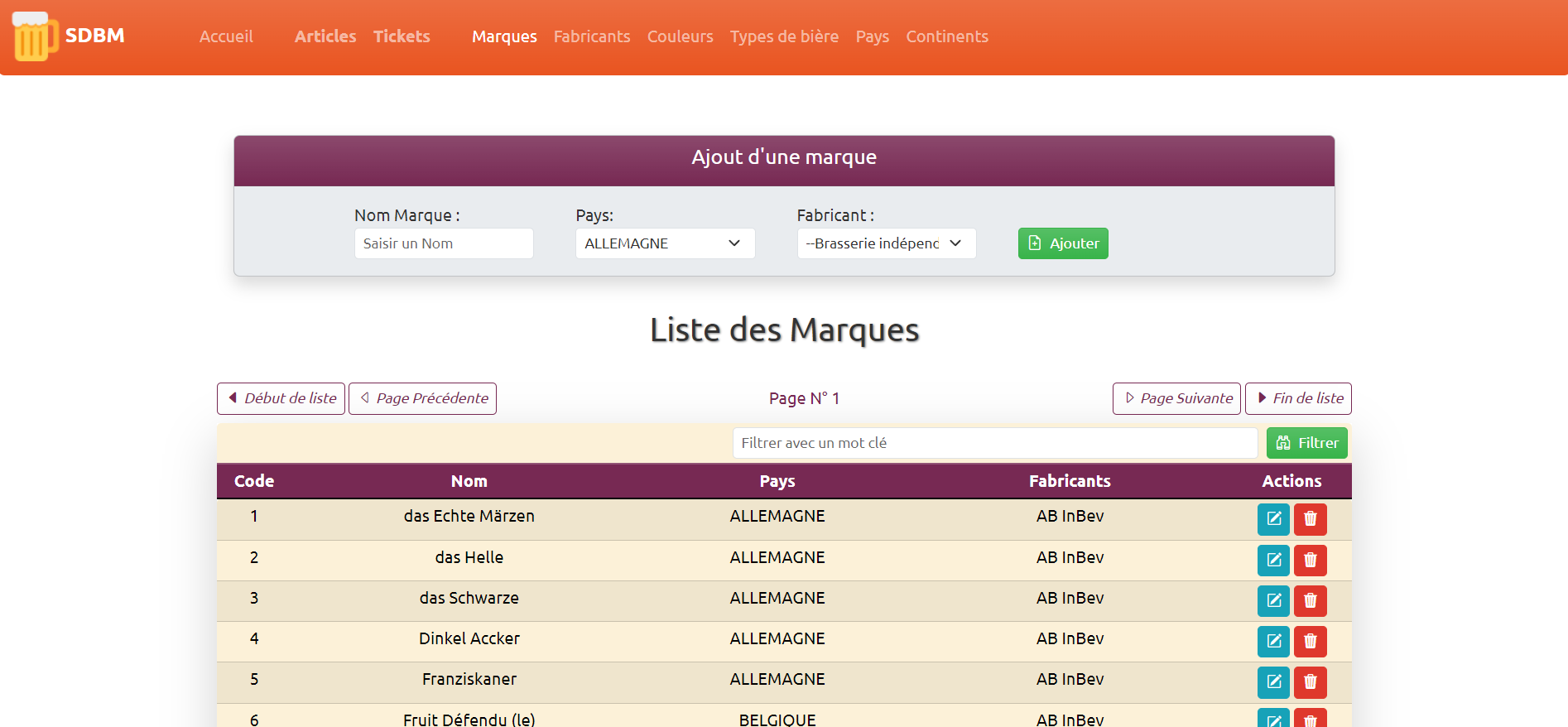This screenshot has height=727, width=1568.
Task: Expand the Fabricant dropdown list
Action: coord(886,243)
